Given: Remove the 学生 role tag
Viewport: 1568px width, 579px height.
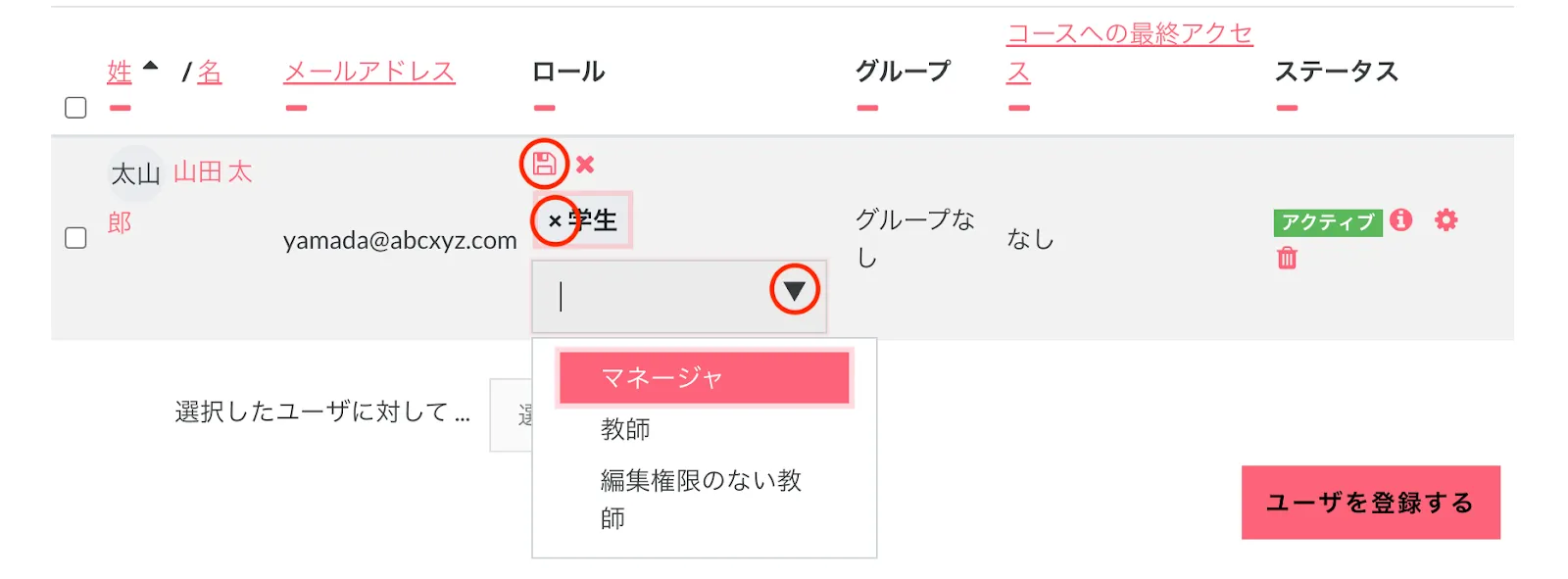Looking at the screenshot, I should pos(555,221).
